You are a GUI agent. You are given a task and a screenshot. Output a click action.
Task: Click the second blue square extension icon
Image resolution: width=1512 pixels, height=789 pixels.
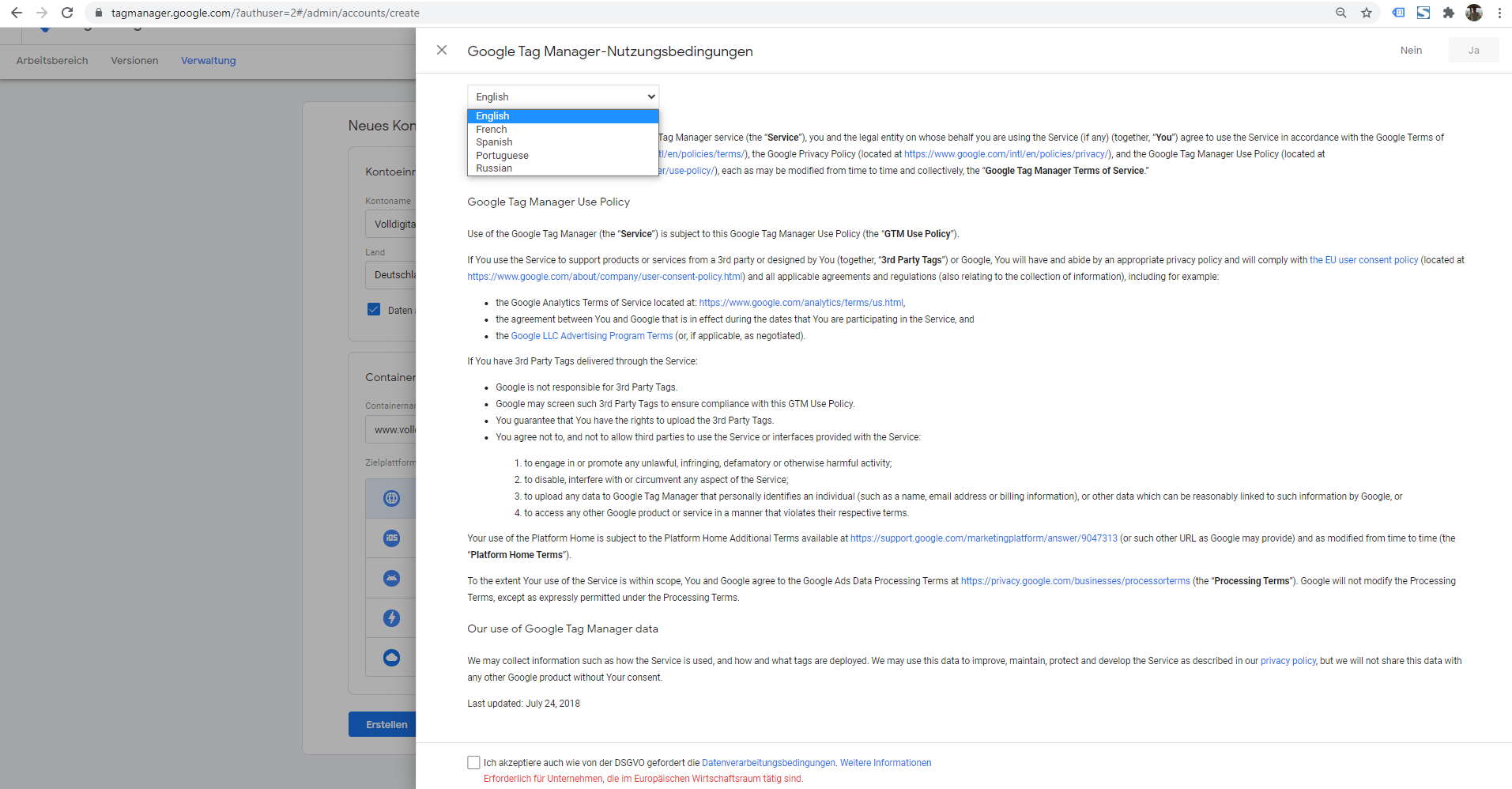pos(1423,13)
